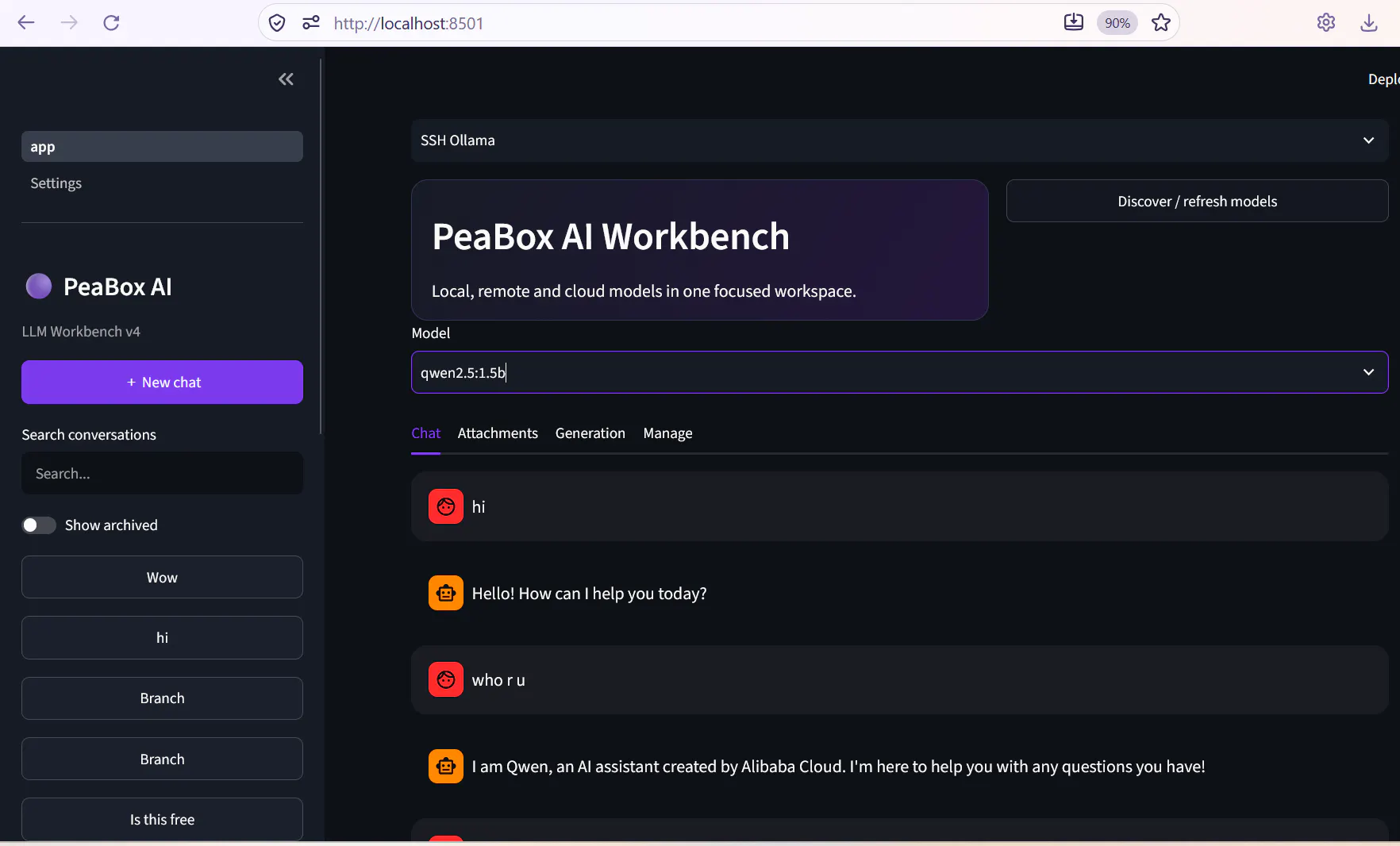Viewport: 1400px width, 846px height.
Task: Switch to the Chat tab
Action: click(425, 433)
